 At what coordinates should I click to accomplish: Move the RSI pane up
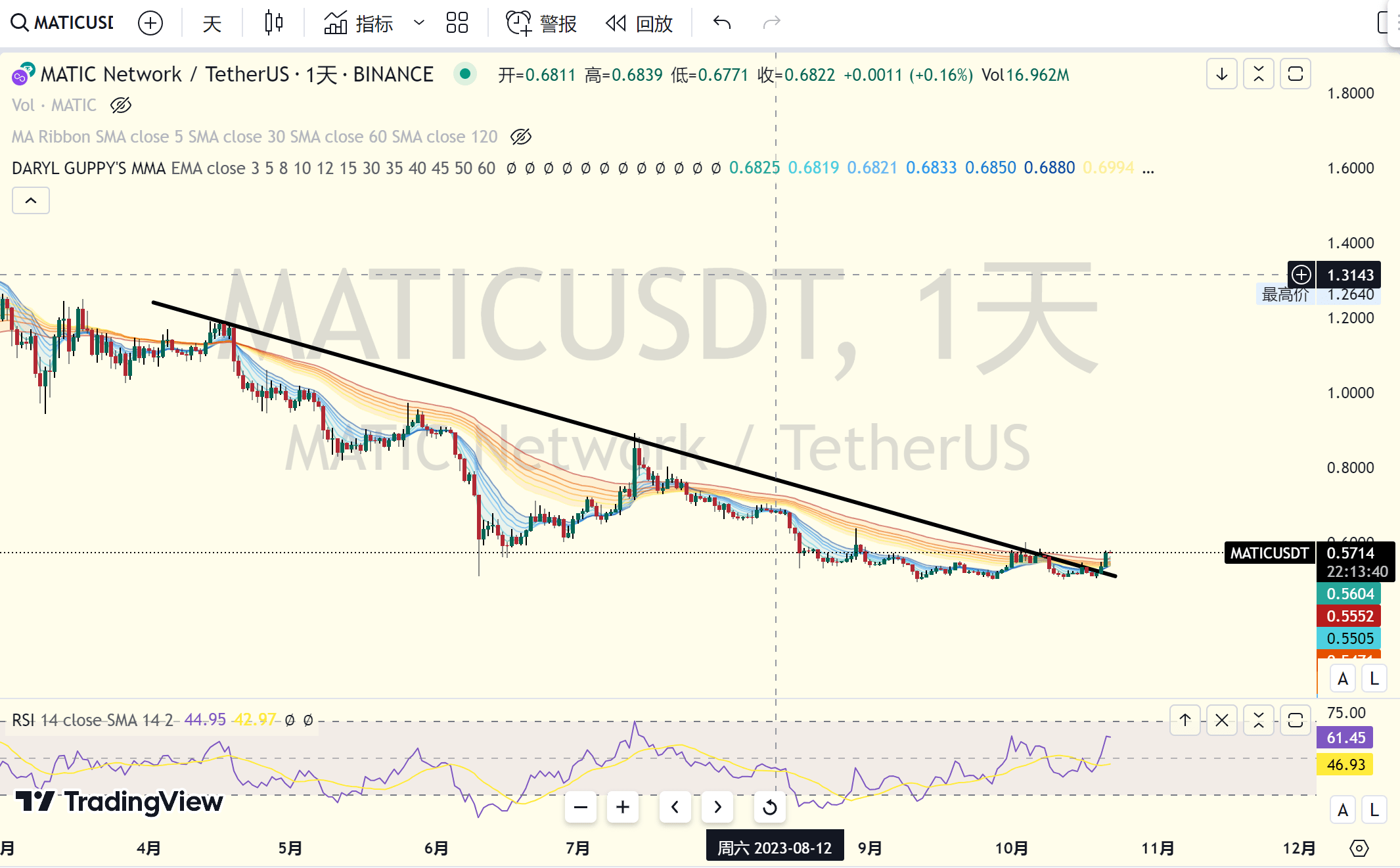point(1185,720)
